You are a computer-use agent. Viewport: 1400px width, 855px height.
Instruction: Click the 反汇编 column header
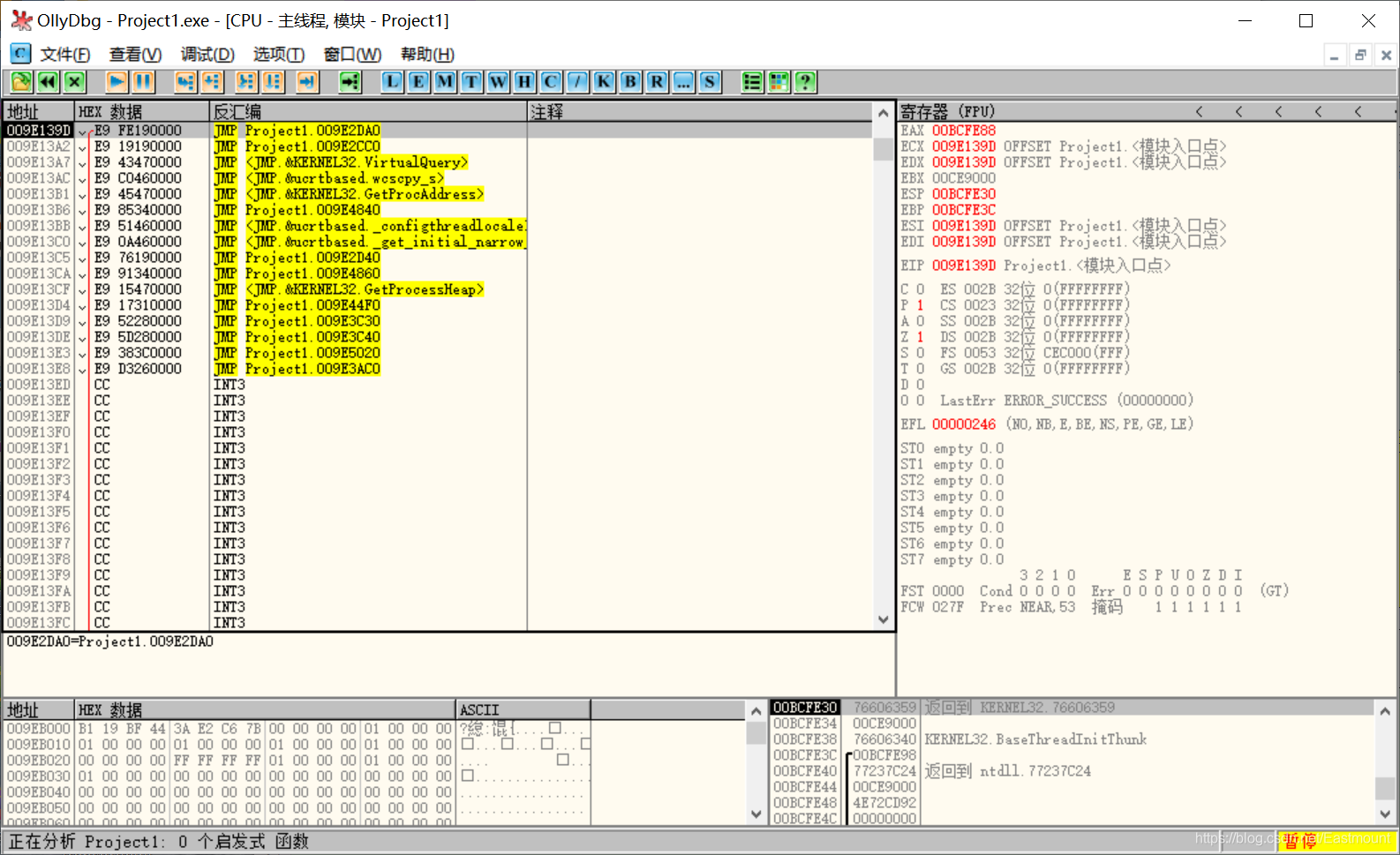pos(368,111)
